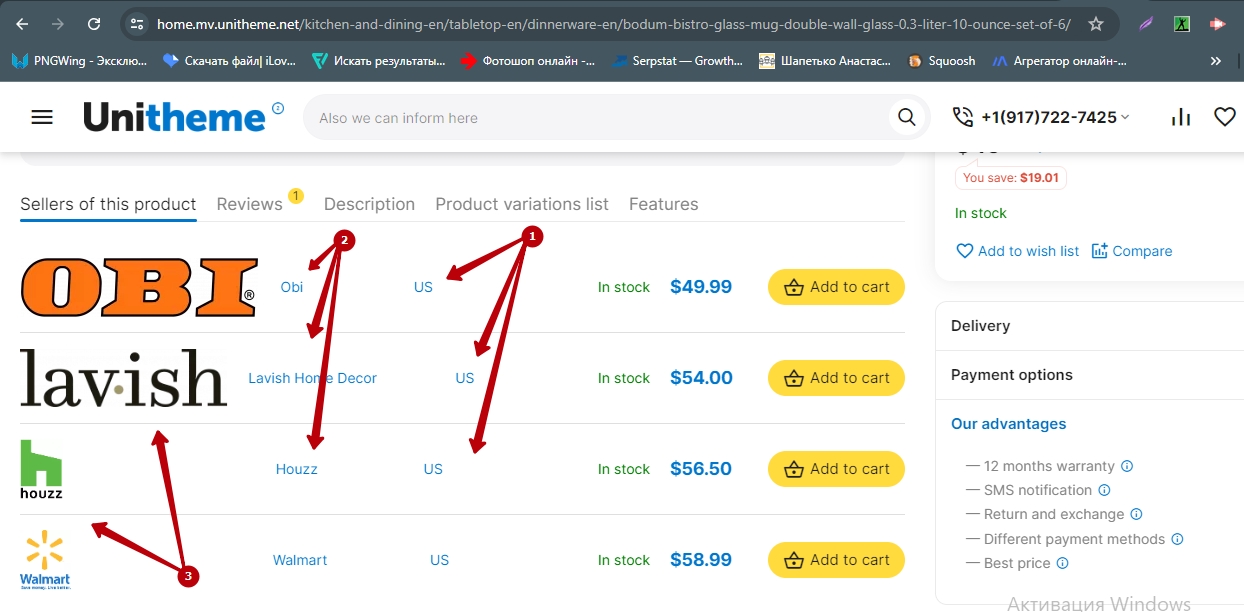Viewport: 1244px width, 612px height.
Task: Open the Serpstat bookmark
Action: (x=677, y=61)
